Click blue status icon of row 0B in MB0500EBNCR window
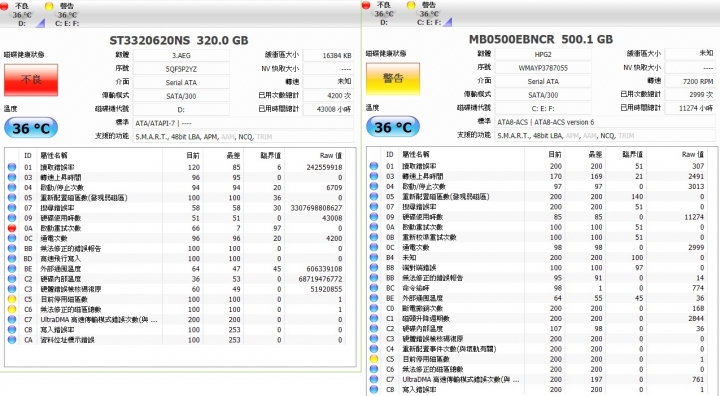This screenshot has width=720, height=396. point(374,237)
